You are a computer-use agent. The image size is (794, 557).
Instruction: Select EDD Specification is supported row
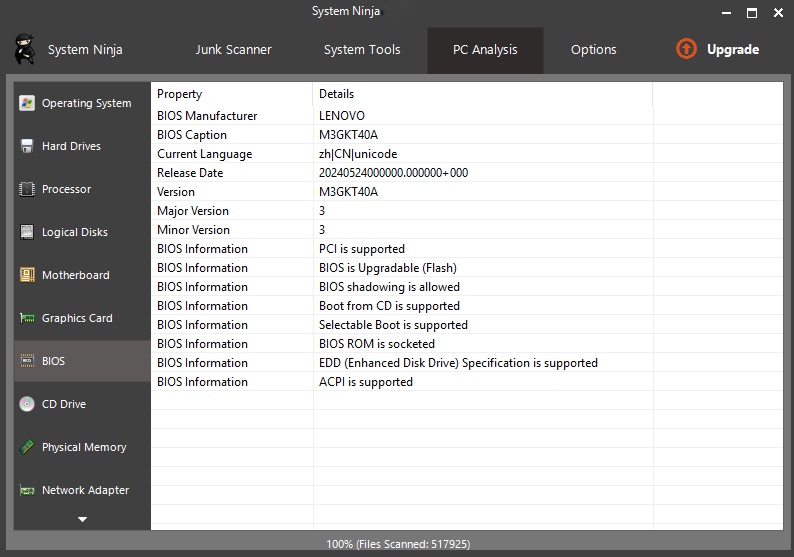(467, 363)
